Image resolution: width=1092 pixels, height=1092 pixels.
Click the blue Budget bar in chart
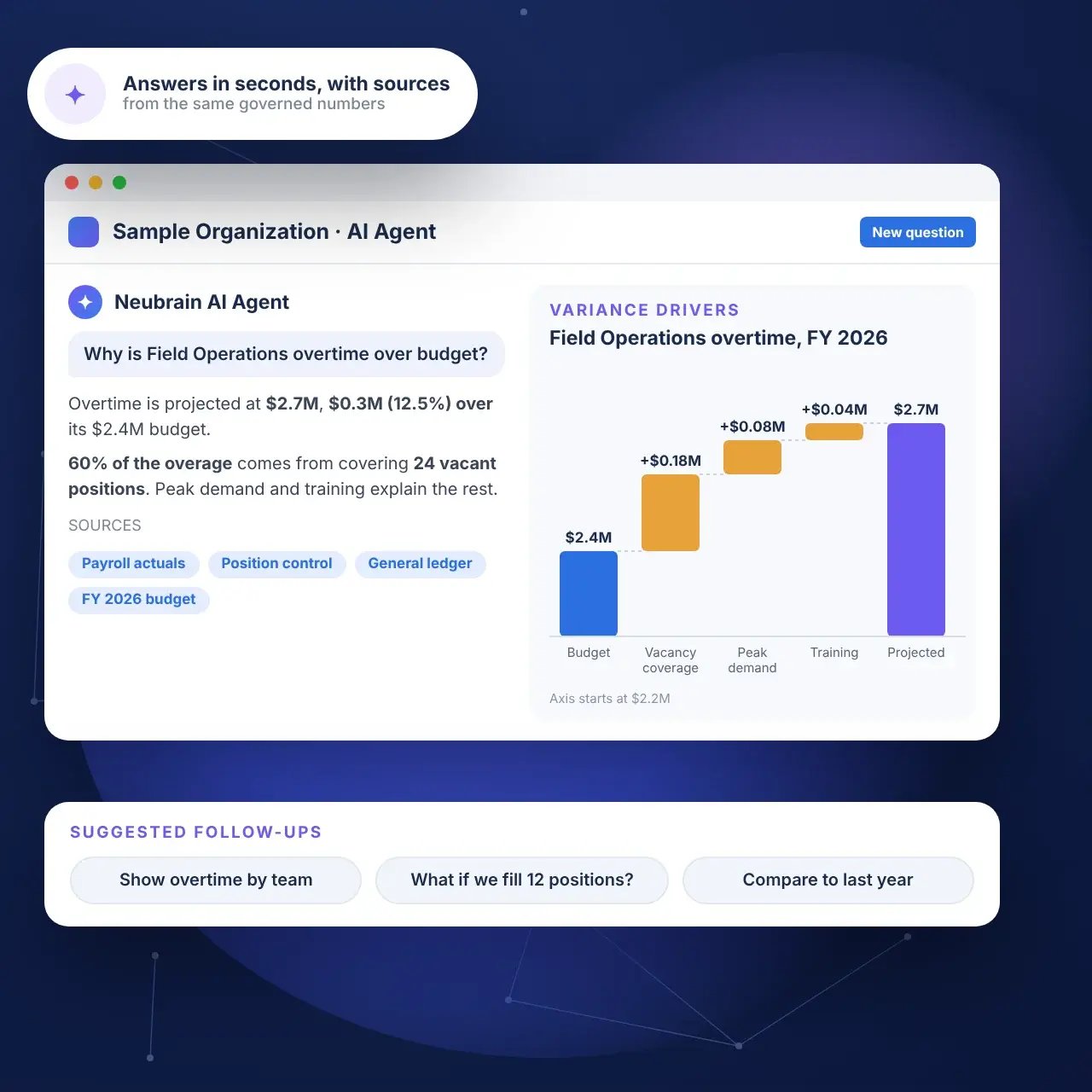tap(589, 593)
